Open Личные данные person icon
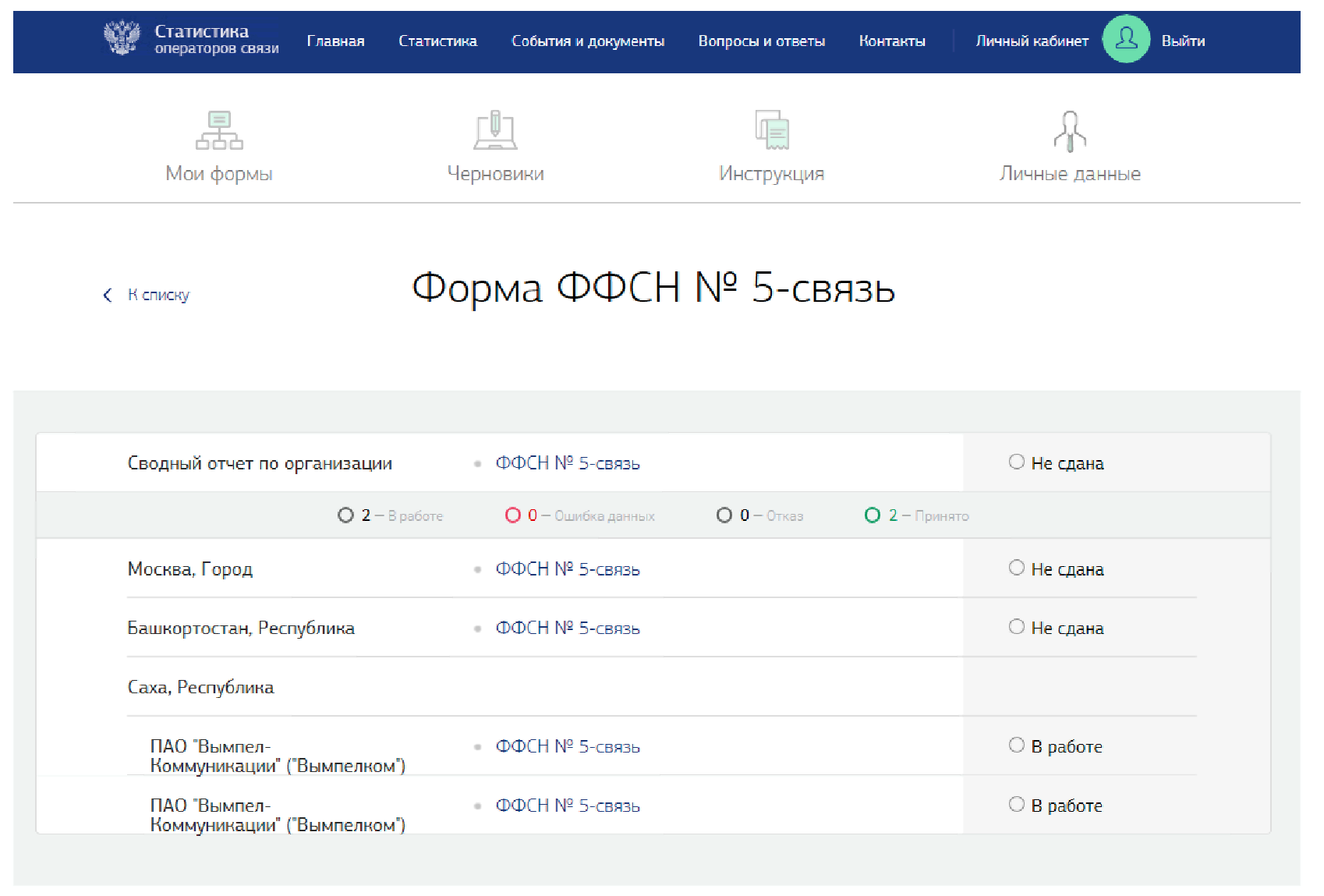 pos(1069,130)
